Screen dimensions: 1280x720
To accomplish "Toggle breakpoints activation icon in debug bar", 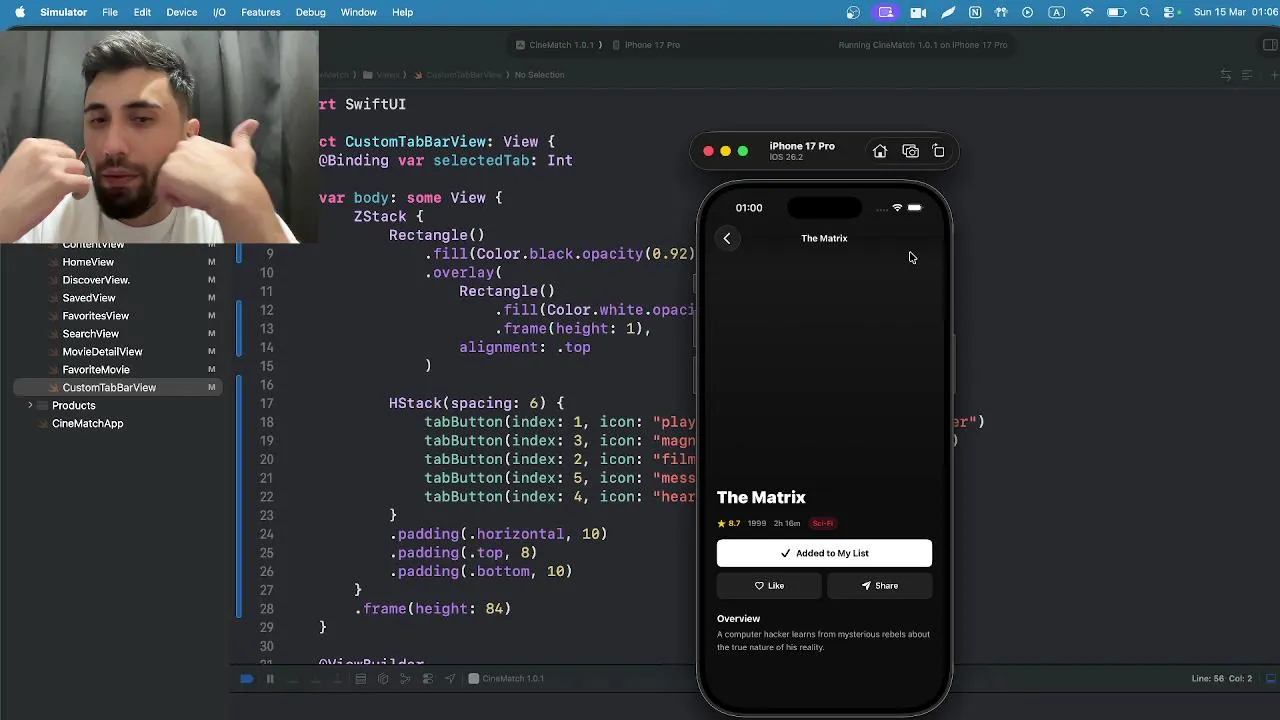I will 246,679.
